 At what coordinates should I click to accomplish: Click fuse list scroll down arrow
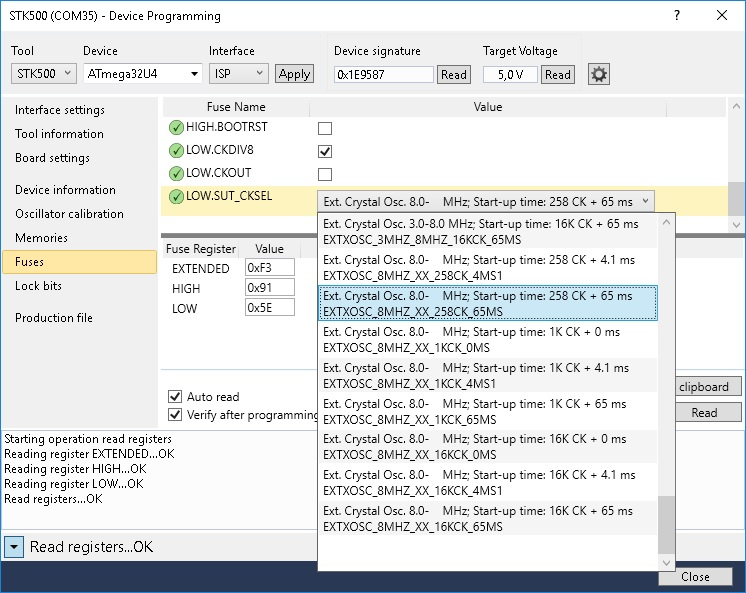tap(736, 224)
